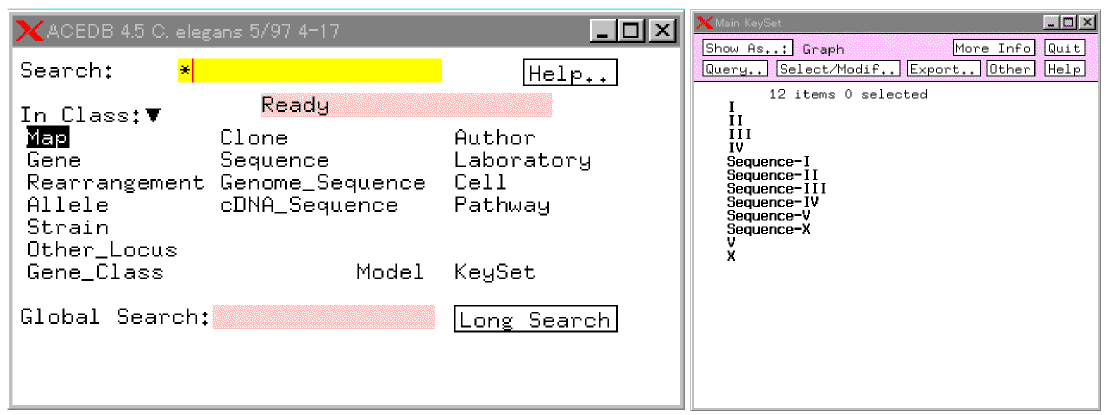Focus the Global Search text box
The height and width of the screenshot is (415, 1112).
pos(324,317)
